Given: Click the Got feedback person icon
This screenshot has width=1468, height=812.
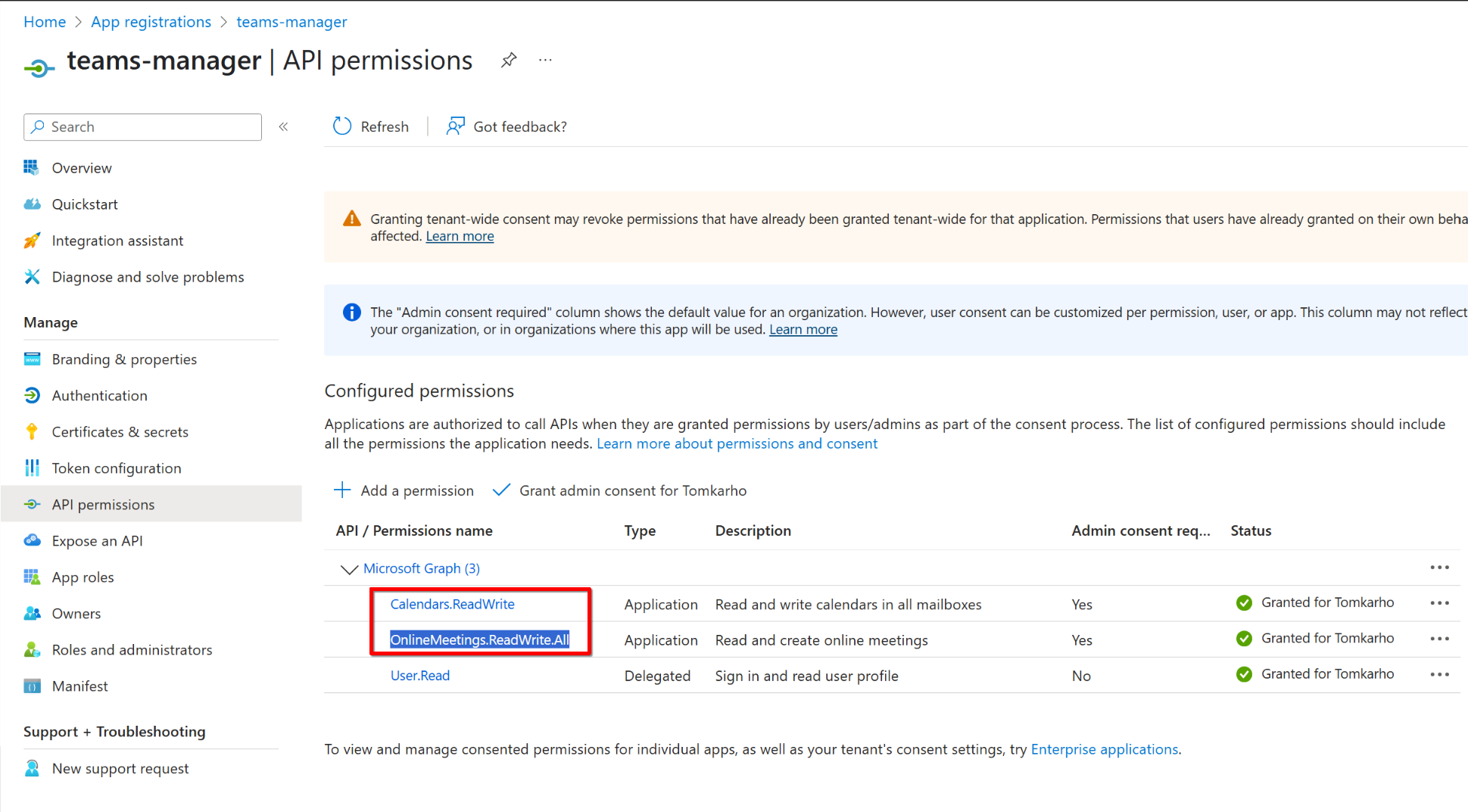Looking at the screenshot, I should (x=455, y=126).
